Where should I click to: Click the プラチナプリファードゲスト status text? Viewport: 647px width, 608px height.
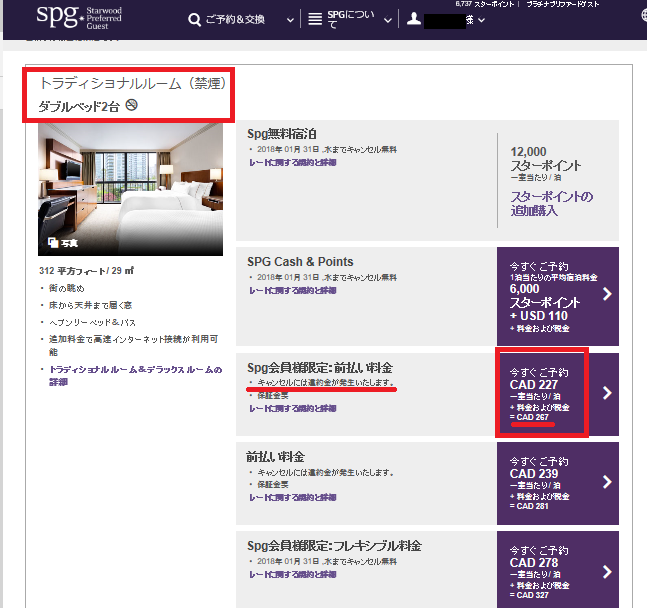[x=563, y=4]
